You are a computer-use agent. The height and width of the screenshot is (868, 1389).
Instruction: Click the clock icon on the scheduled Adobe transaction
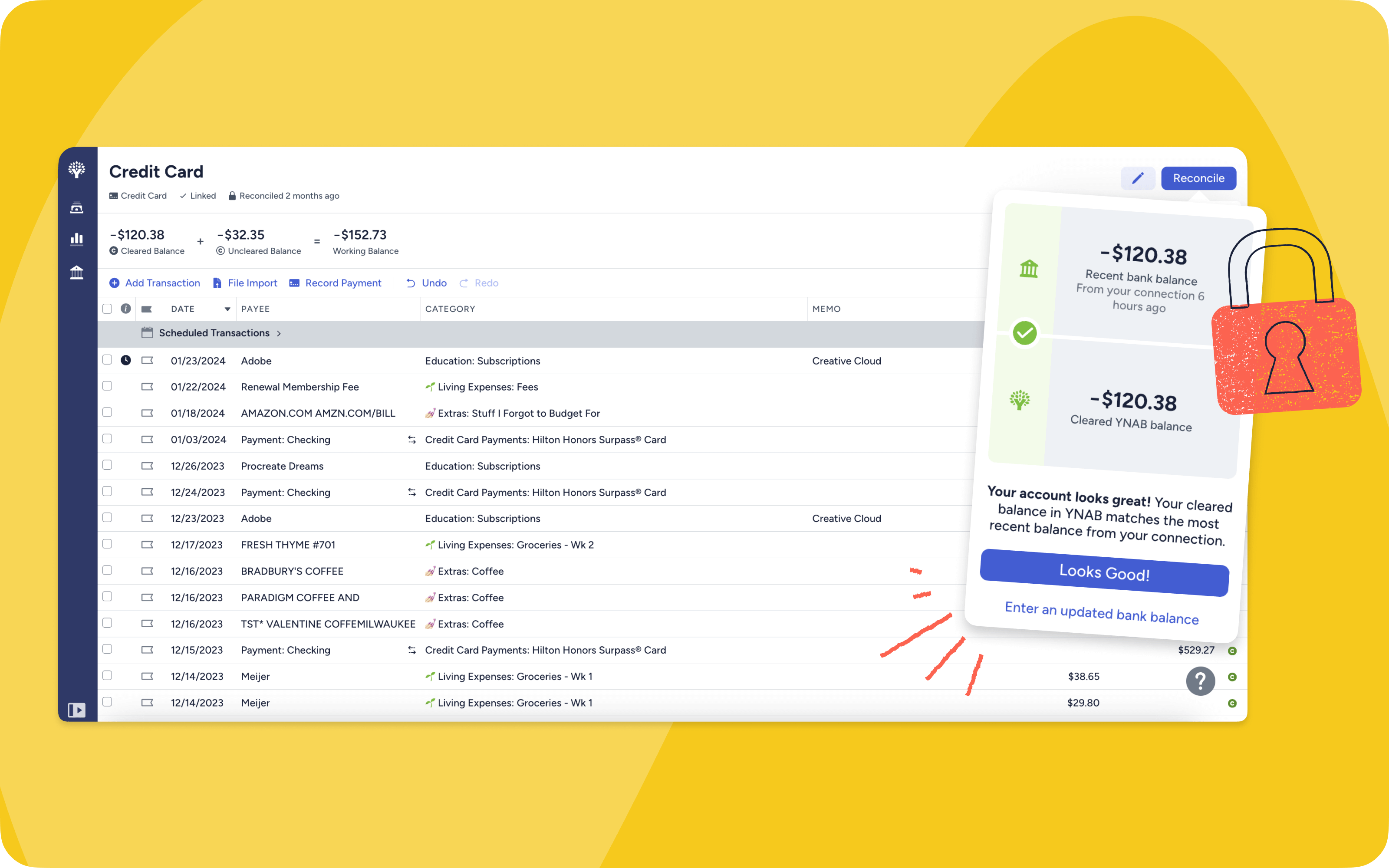pyautogui.click(x=126, y=360)
